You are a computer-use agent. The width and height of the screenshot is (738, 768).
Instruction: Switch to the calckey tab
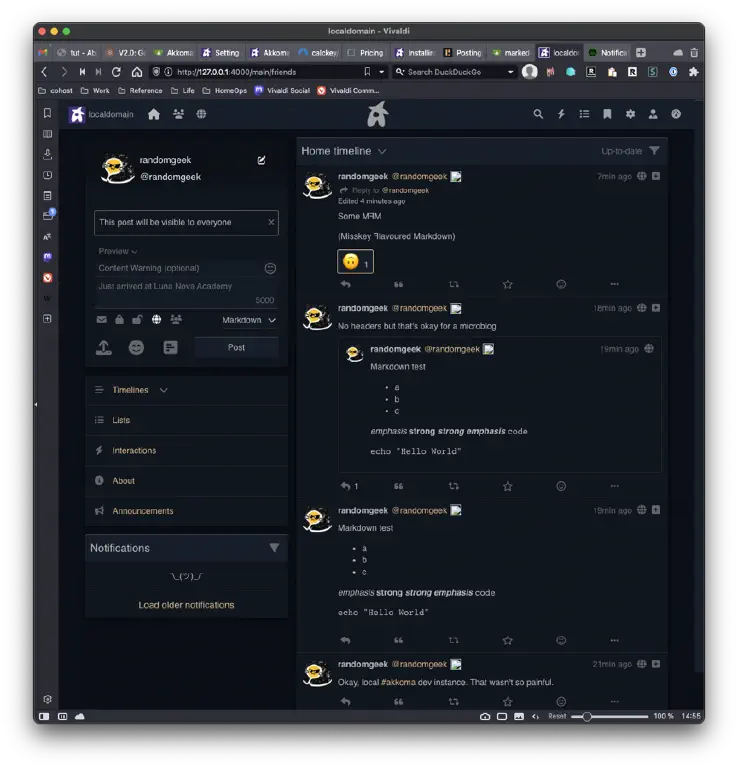[318, 53]
